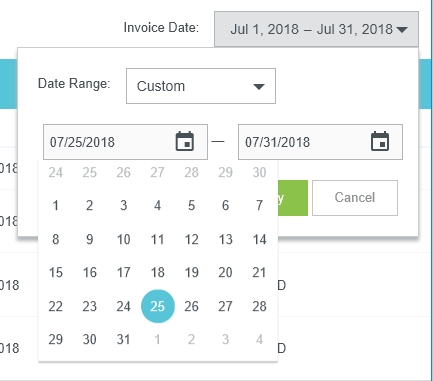This screenshot has height=381, width=433.
Task: Pick day 6 in the calendar
Action: click(x=225, y=205)
